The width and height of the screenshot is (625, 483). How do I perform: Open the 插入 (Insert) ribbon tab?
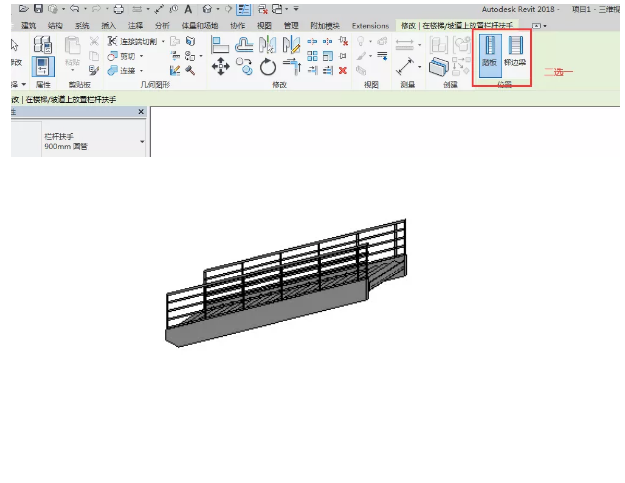pos(109,25)
